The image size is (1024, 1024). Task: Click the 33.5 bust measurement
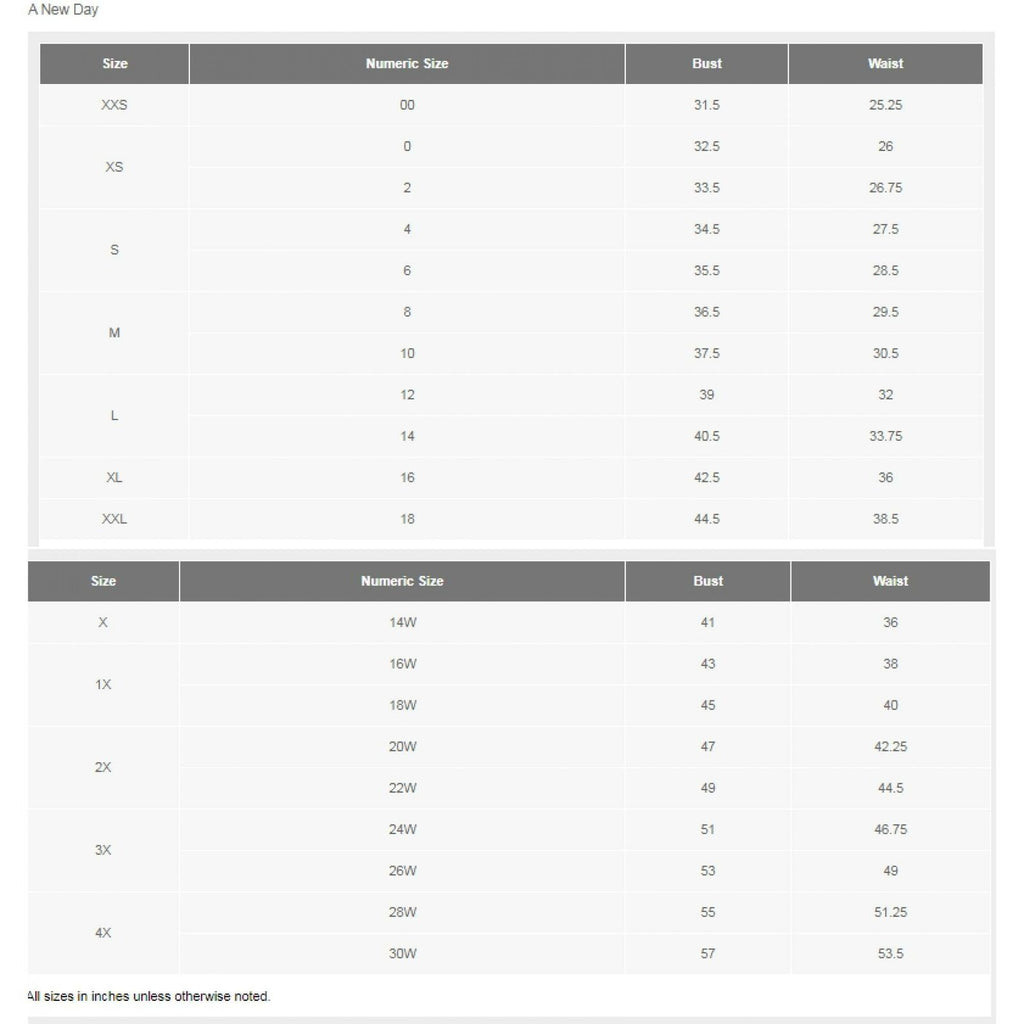click(706, 188)
